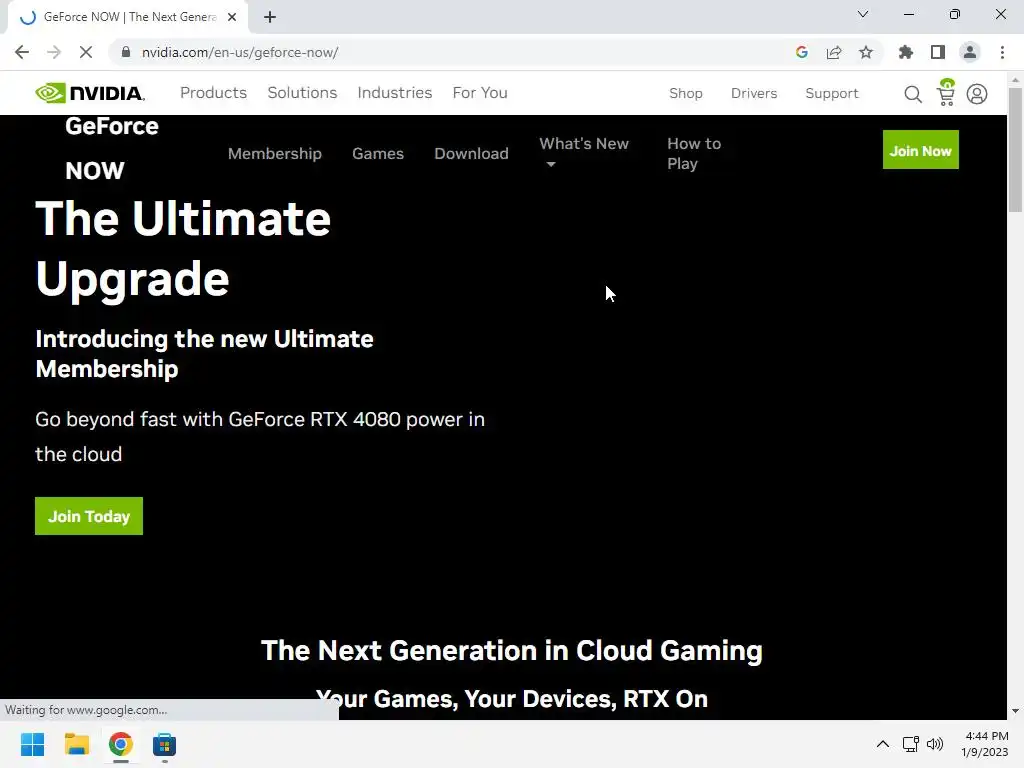This screenshot has height=768, width=1024.
Task: Open the Products menu
Action: (x=214, y=93)
